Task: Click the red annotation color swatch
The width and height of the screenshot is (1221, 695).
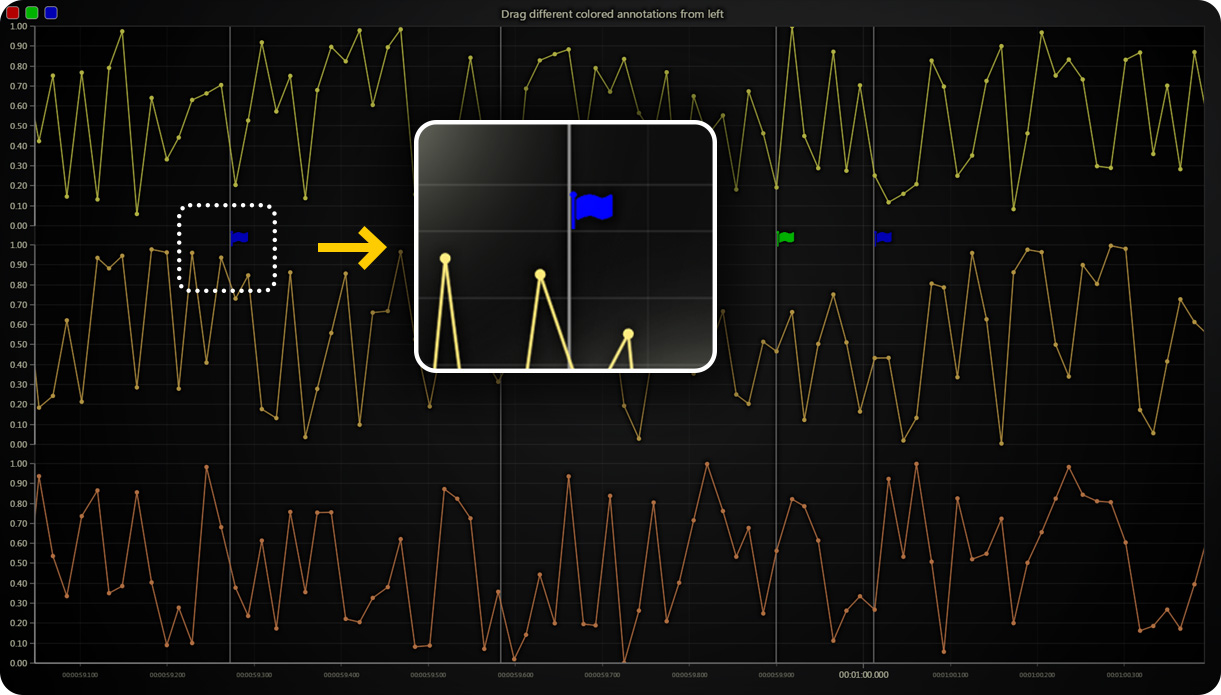Action: [13, 13]
